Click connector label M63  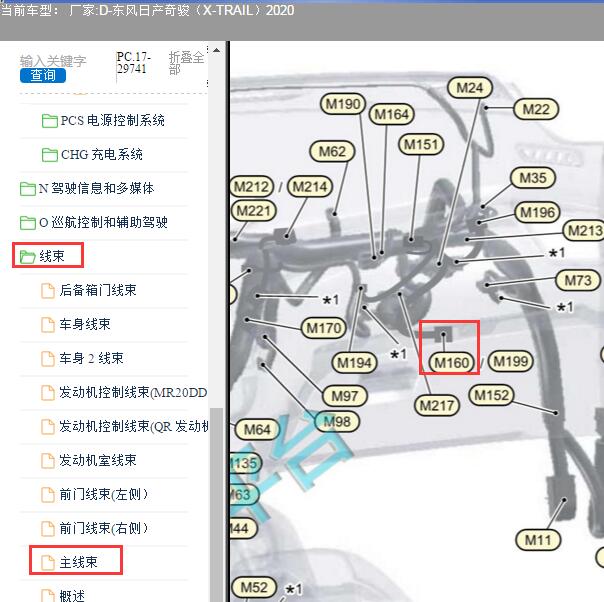click(244, 495)
